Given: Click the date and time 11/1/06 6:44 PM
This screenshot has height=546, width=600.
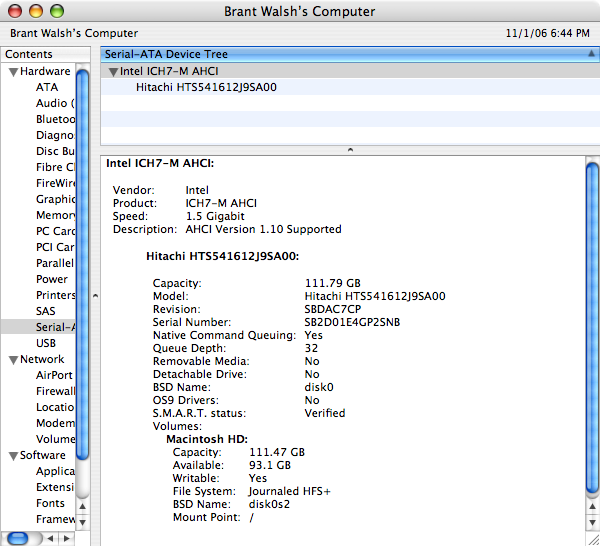Looking at the screenshot, I should 548,33.
